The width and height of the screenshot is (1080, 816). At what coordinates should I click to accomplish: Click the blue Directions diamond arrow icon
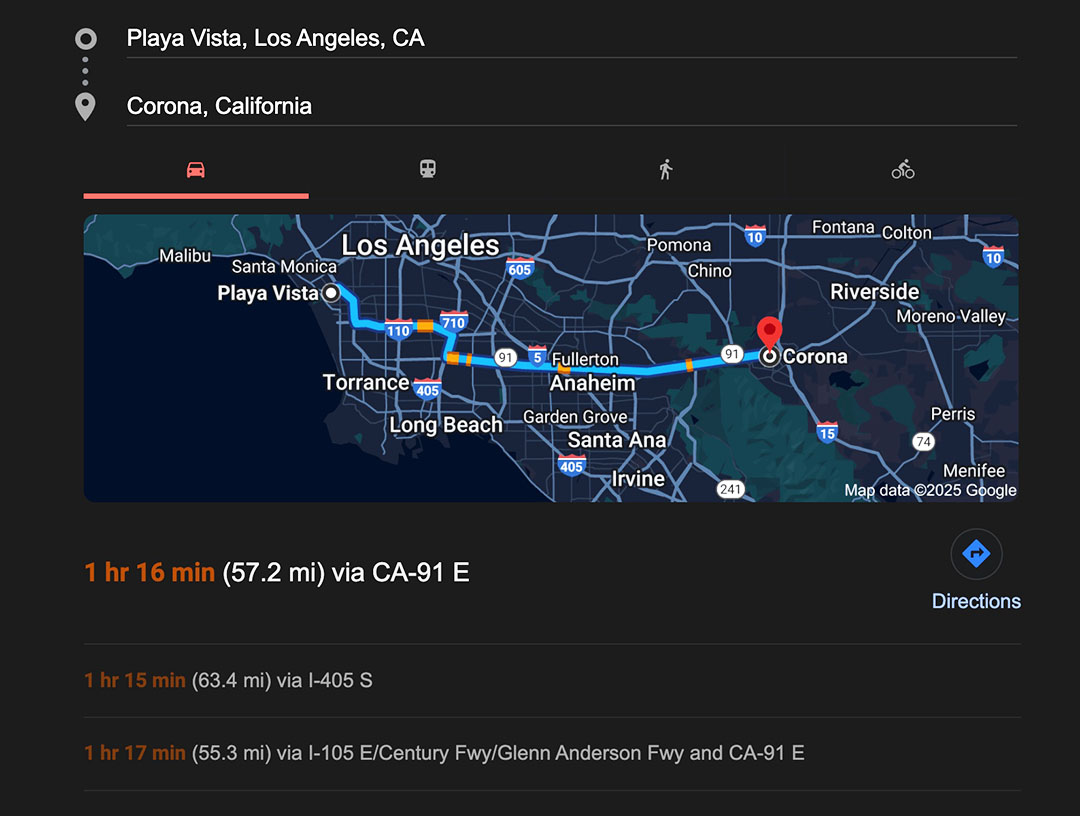click(x=976, y=554)
